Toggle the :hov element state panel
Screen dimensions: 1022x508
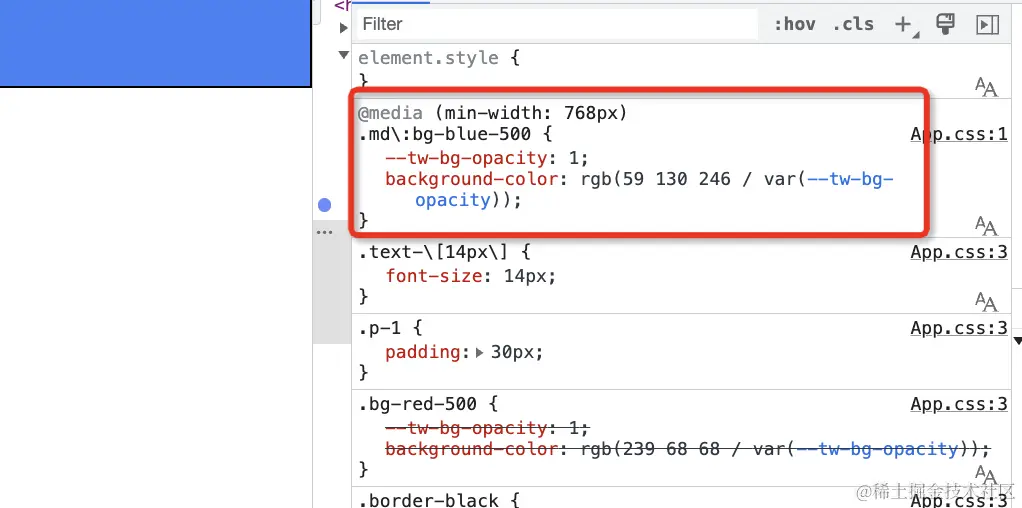(x=794, y=24)
